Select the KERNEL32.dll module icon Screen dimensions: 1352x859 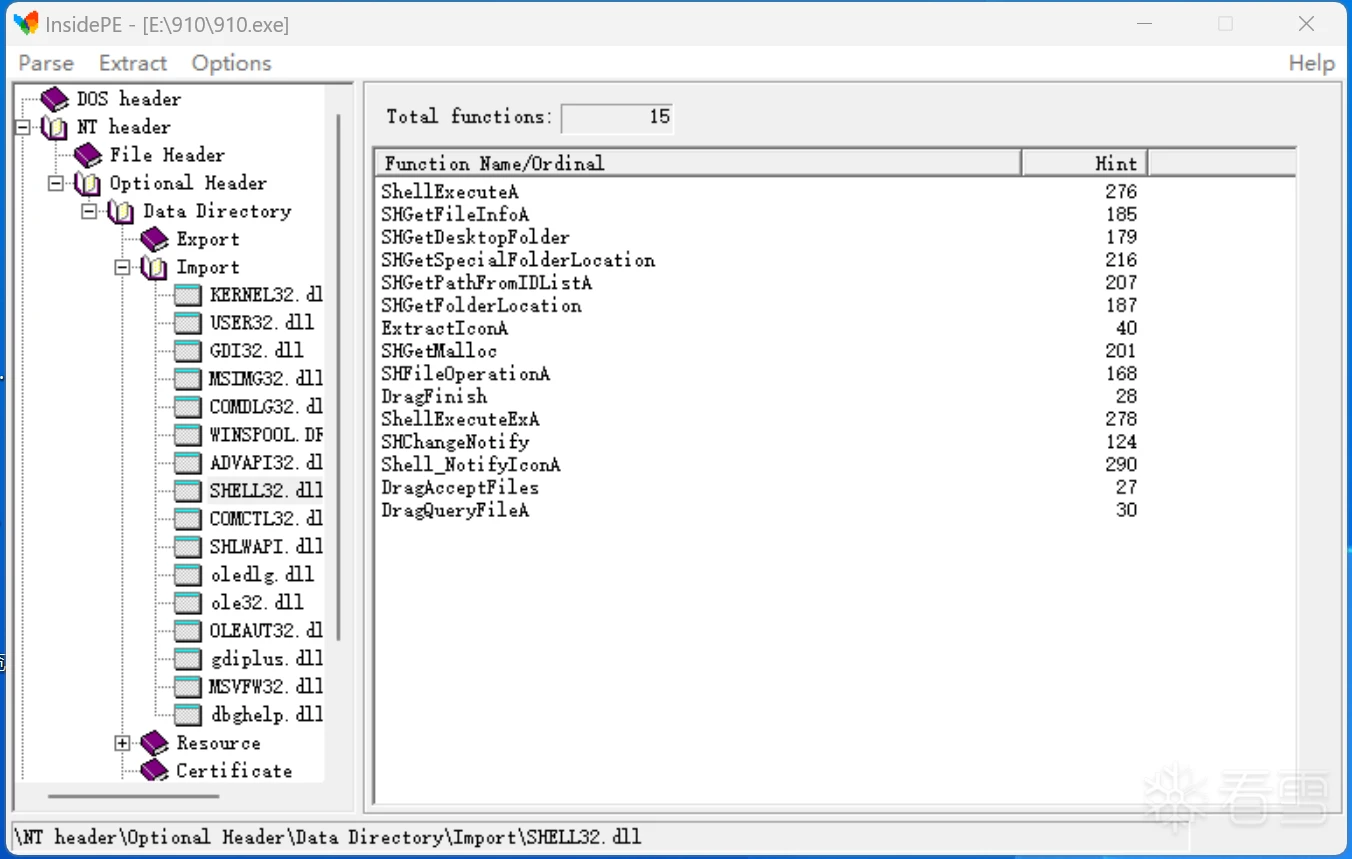coord(187,295)
